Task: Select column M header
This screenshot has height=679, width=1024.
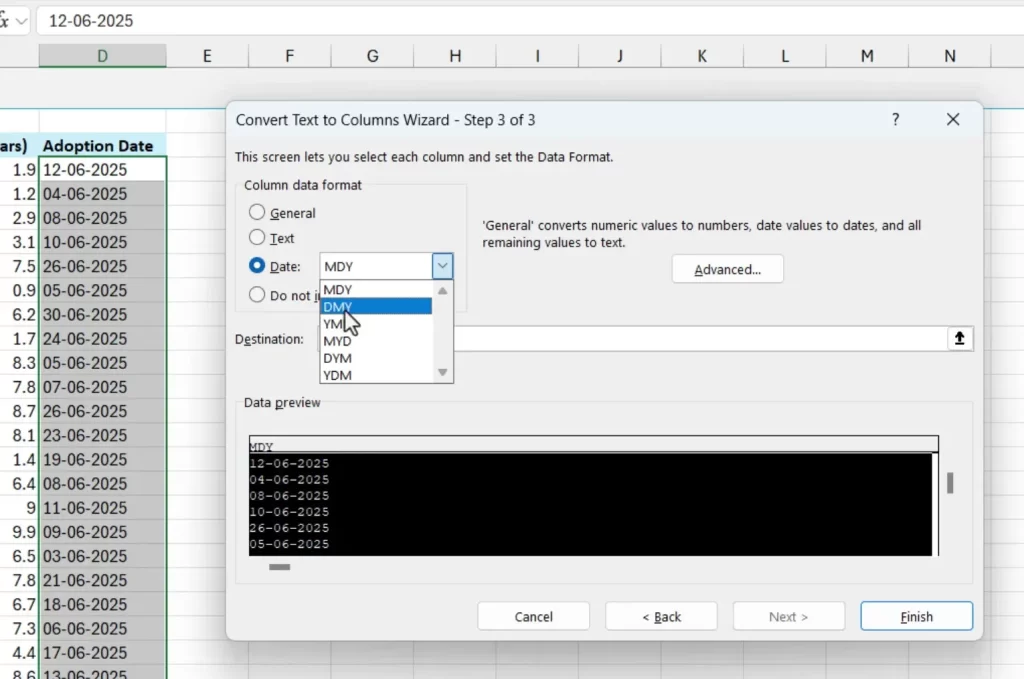Action: click(867, 56)
